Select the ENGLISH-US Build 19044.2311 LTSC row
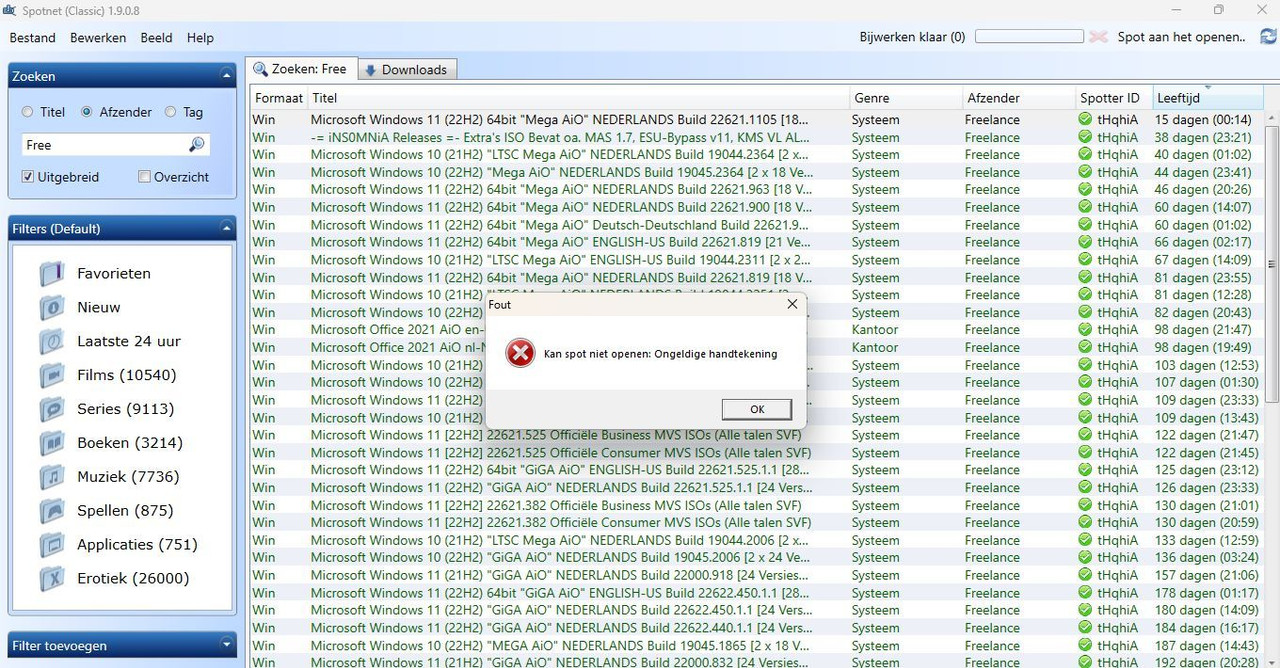The height and width of the screenshot is (668, 1280). (x=757, y=259)
